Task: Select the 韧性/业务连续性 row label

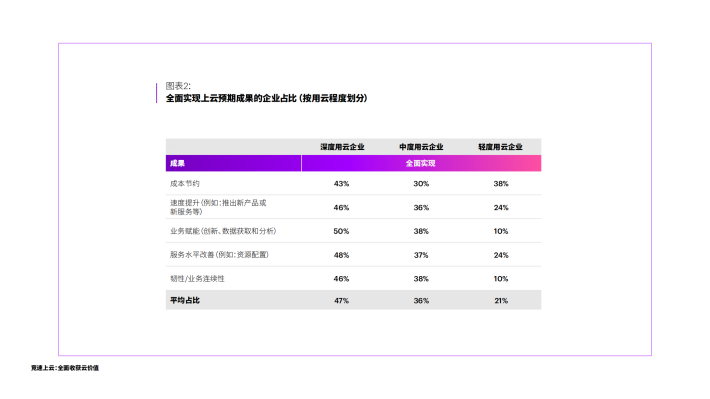Action: pos(197,279)
